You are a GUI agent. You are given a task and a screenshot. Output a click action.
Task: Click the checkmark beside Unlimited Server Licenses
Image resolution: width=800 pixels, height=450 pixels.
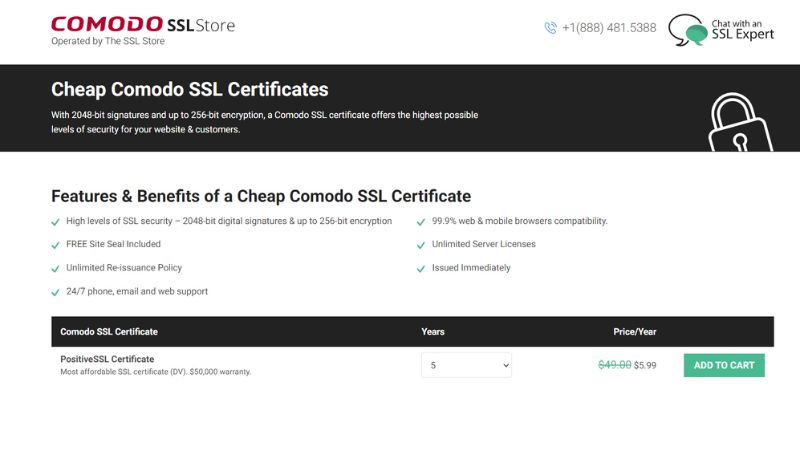pos(420,245)
